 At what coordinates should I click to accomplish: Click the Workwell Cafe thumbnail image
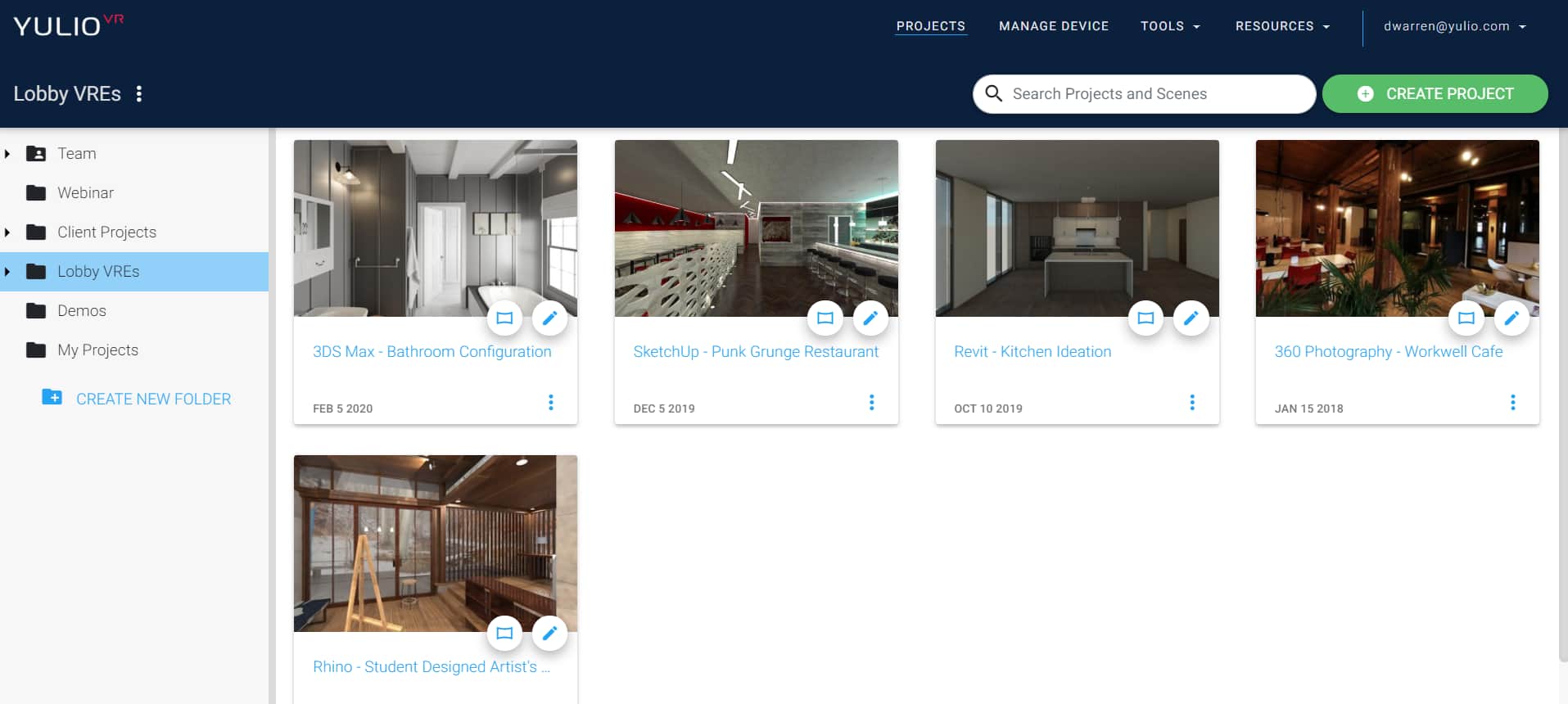(1398, 228)
